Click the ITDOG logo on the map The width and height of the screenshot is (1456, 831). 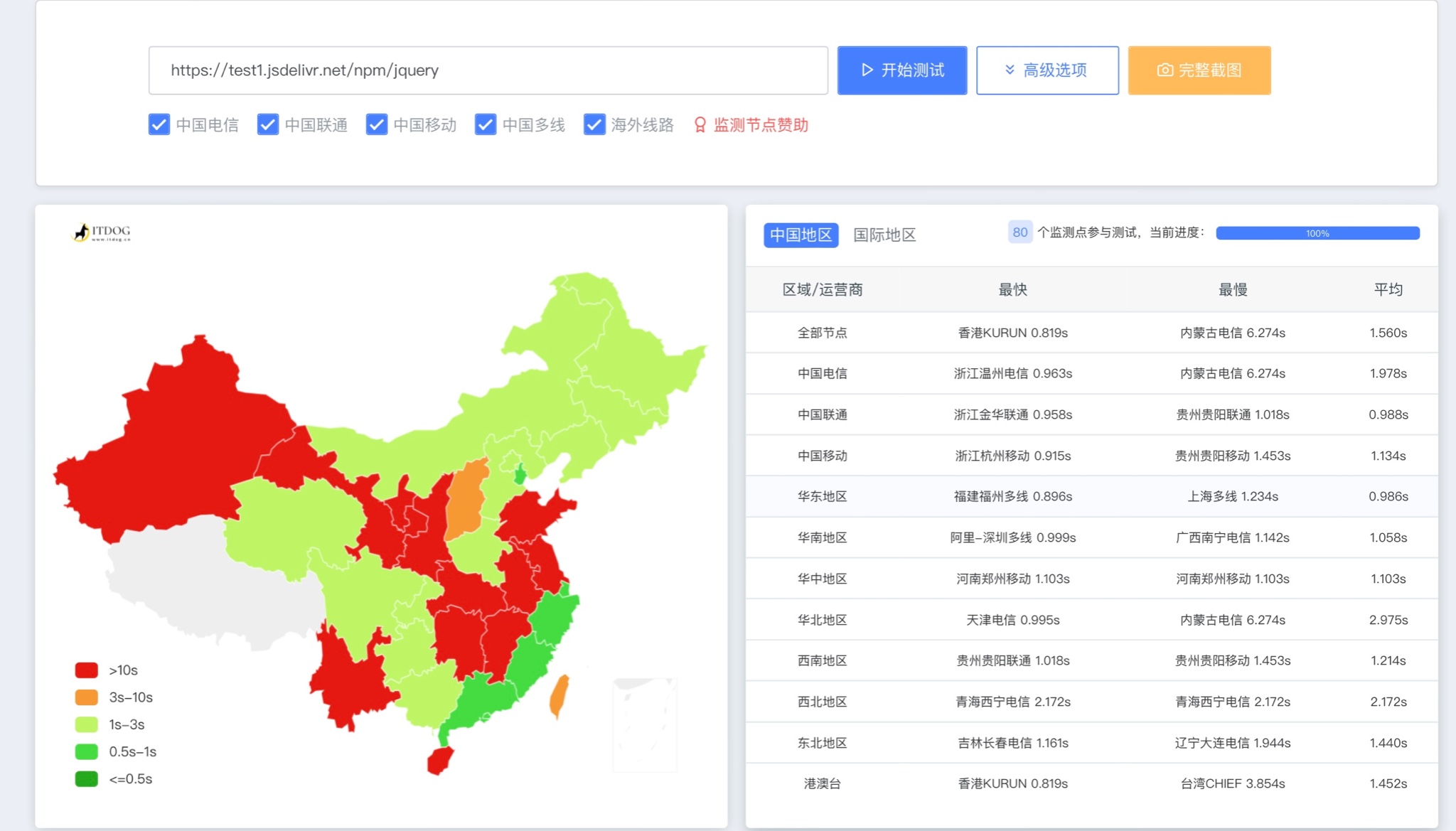click(x=102, y=232)
